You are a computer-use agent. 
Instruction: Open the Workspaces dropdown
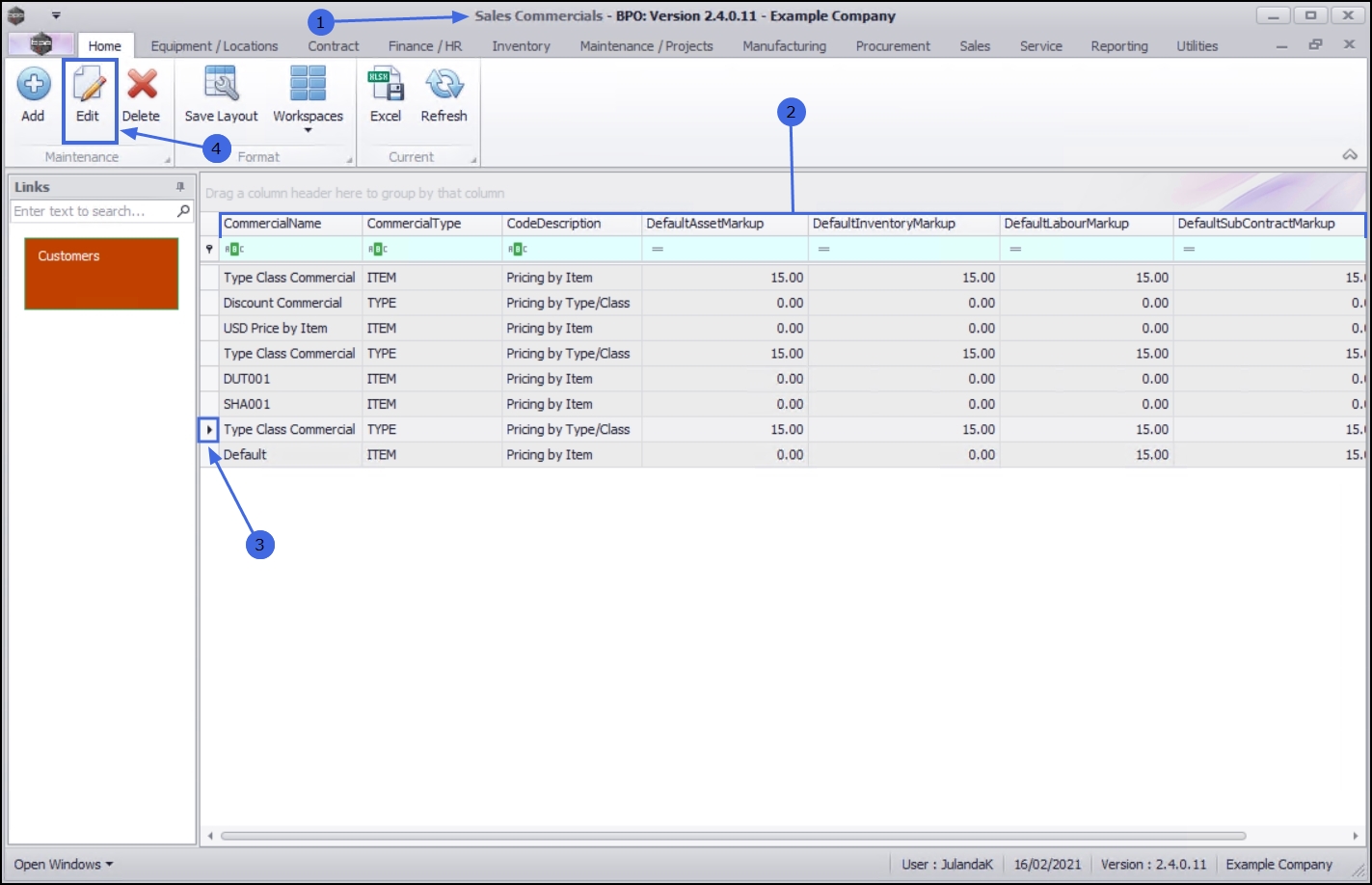pos(308,96)
